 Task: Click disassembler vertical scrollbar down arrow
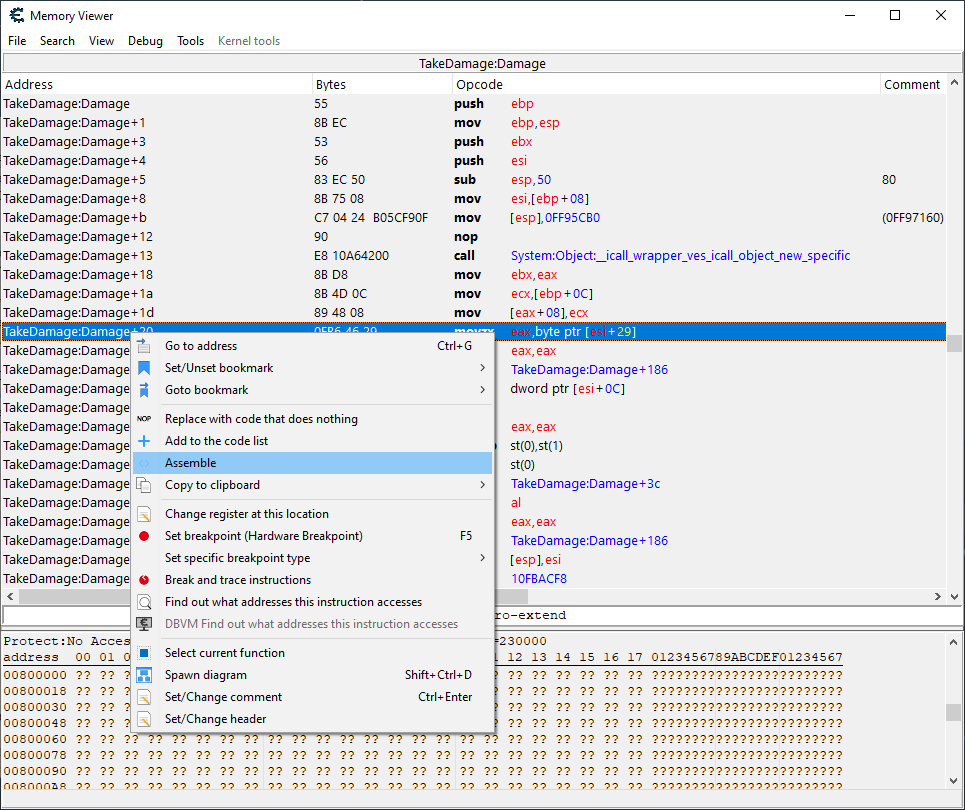[x=954, y=596]
